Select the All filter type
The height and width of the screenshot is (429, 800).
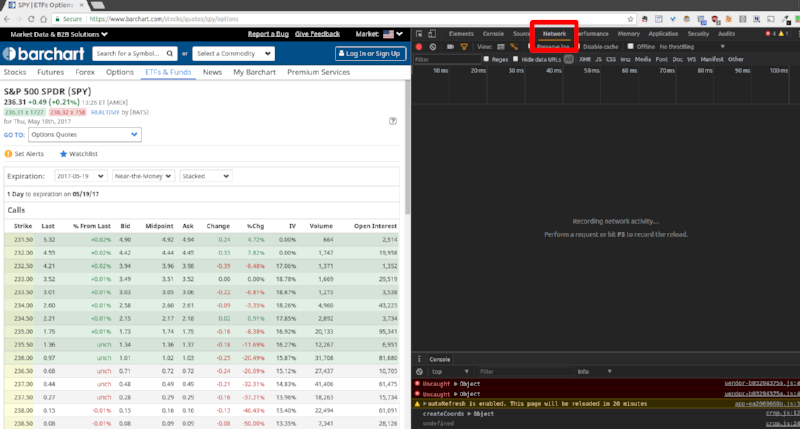[x=568, y=59]
